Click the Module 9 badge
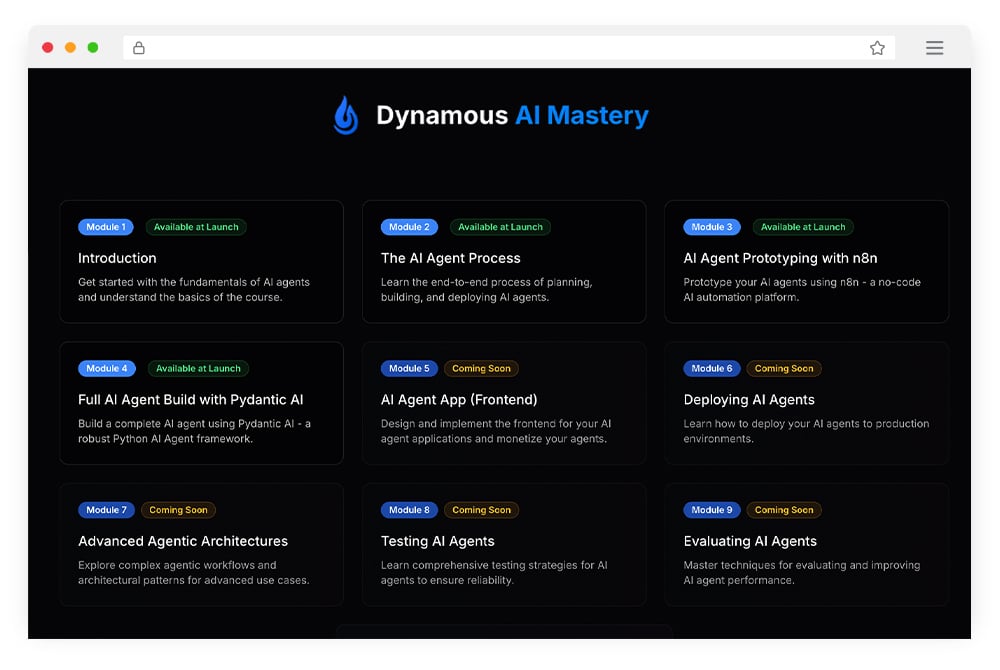This screenshot has width=1000, height=670. point(712,510)
